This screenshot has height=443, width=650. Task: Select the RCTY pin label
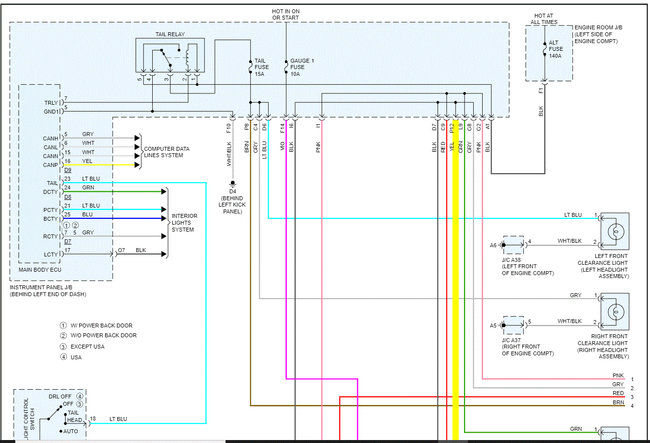tap(51, 236)
